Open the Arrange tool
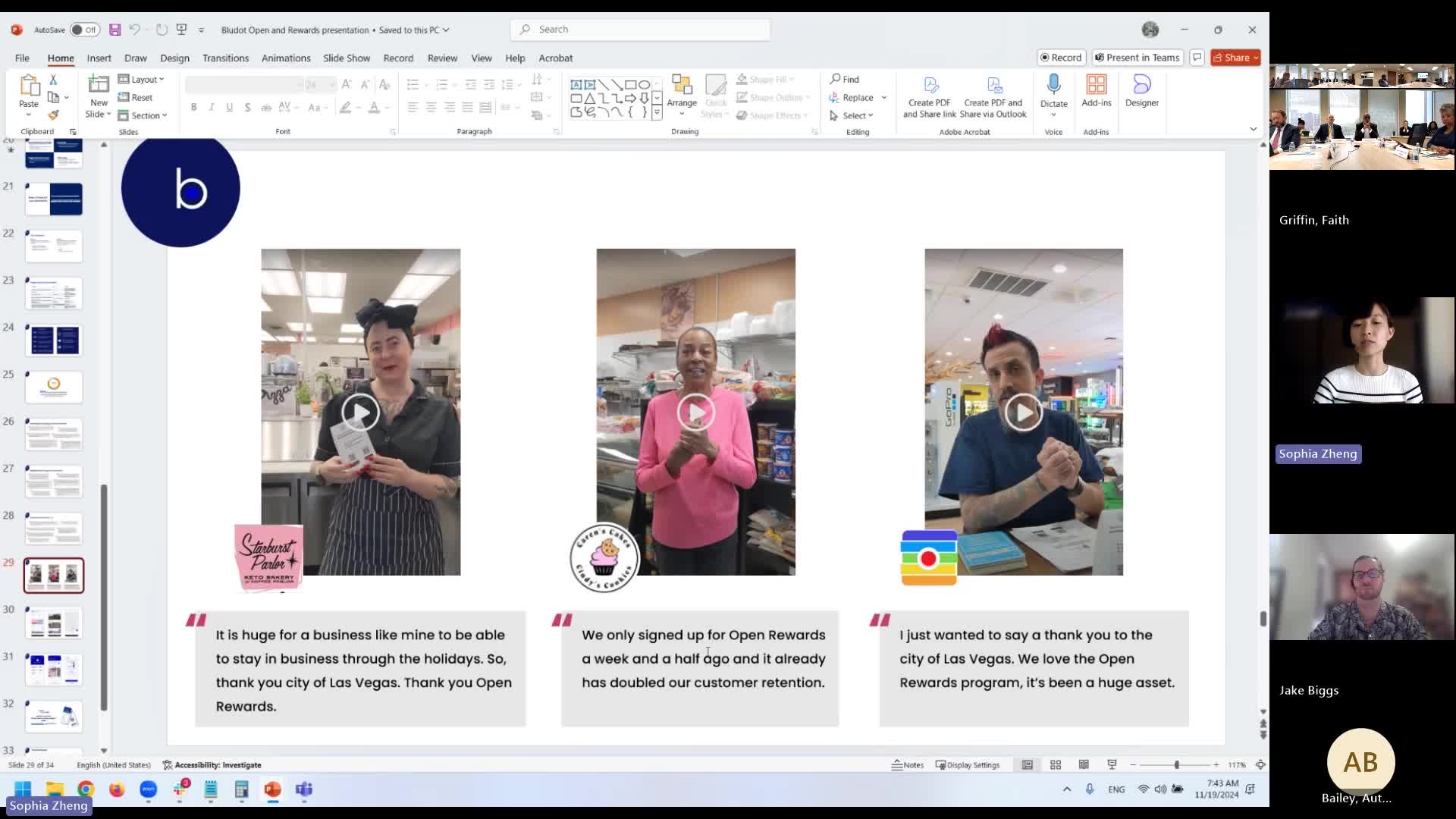This screenshot has height=819, width=1456. pyautogui.click(x=682, y=95)
